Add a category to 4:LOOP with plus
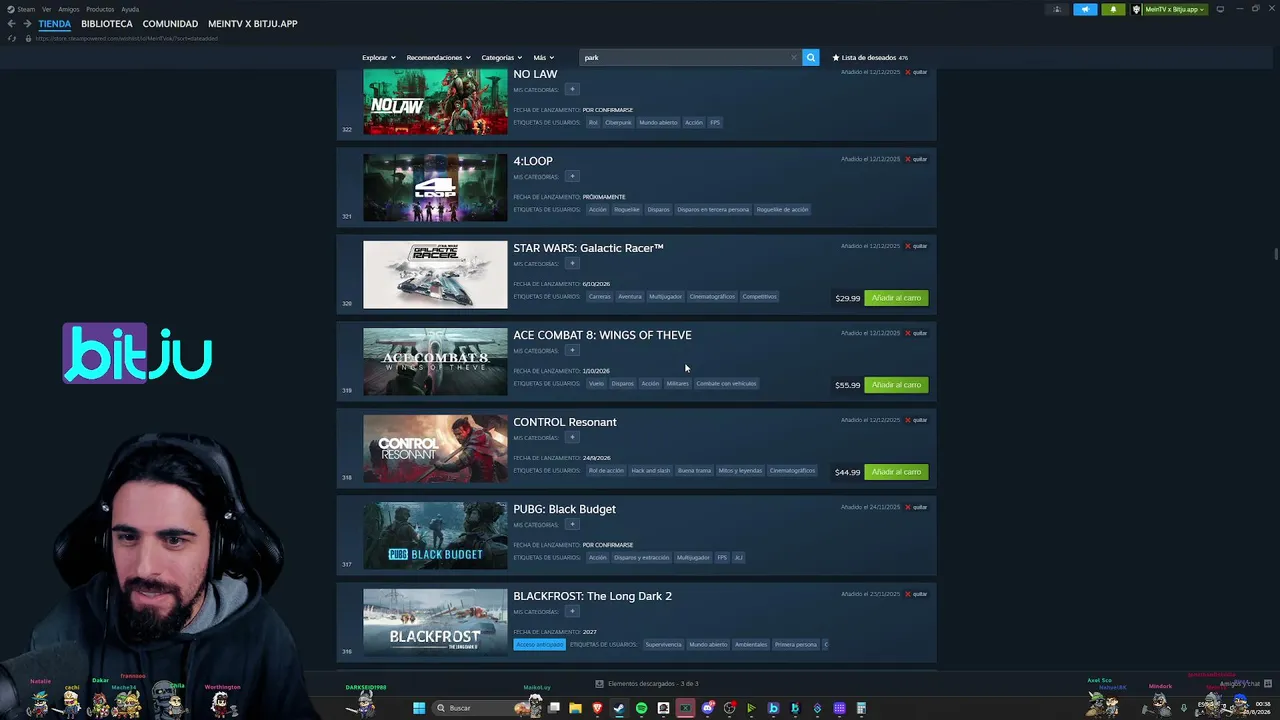This screenshot has width=1280, height=720. pos(572,177)
